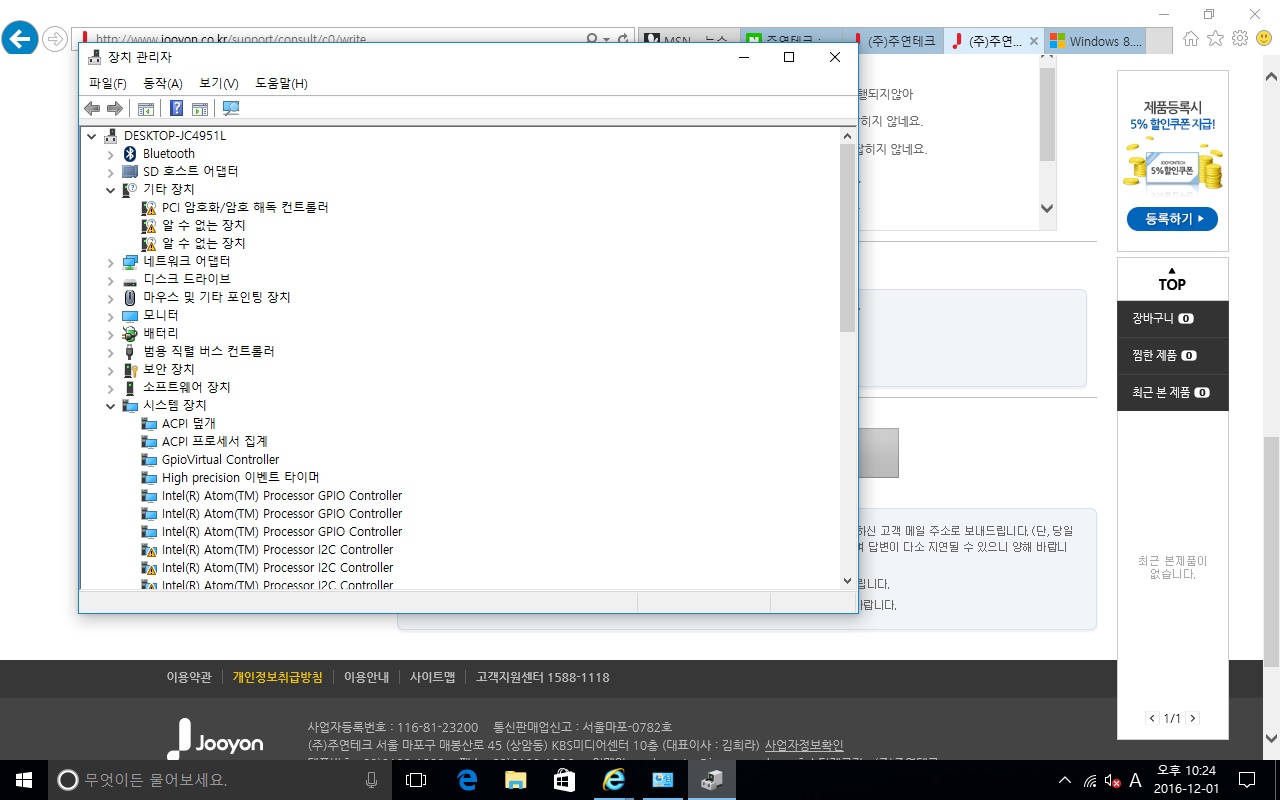This screenshot has height=800, width=1280.
Task: Open the 사이트맵 footer link
Action: click(x=432, y=677)
